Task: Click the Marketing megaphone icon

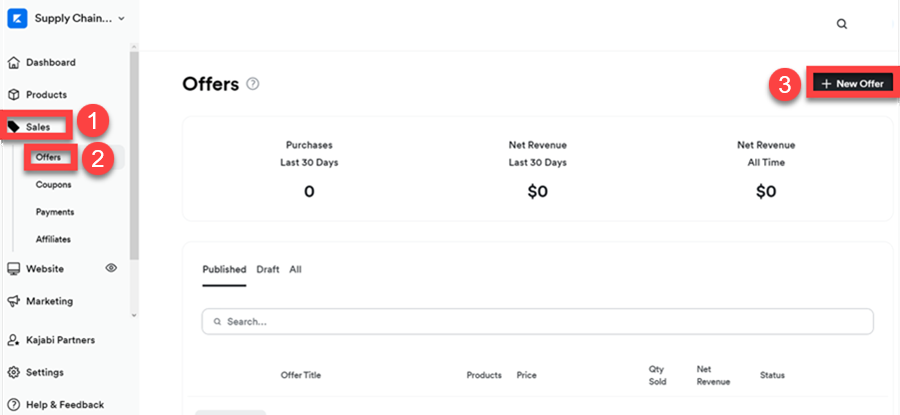Action: click(x=14, y=301)
